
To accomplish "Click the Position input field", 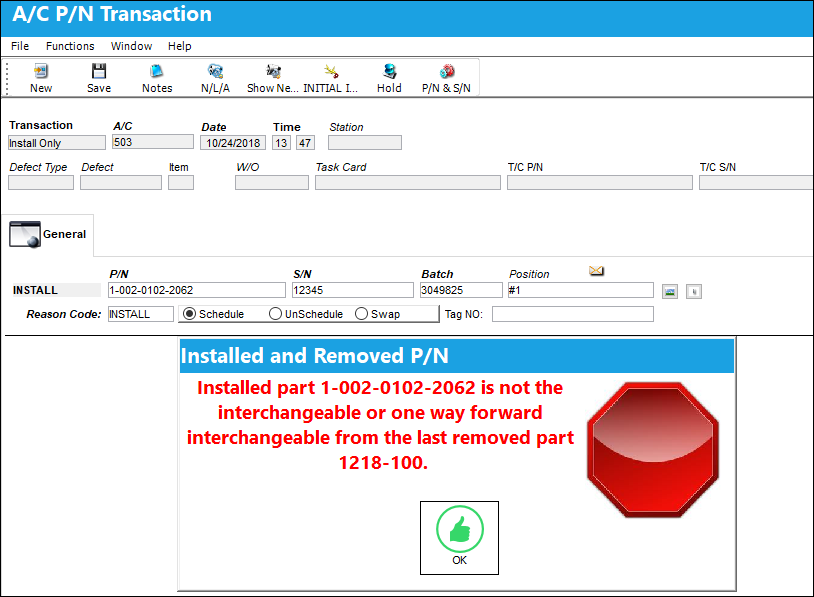I will click(x=580, y=290).
